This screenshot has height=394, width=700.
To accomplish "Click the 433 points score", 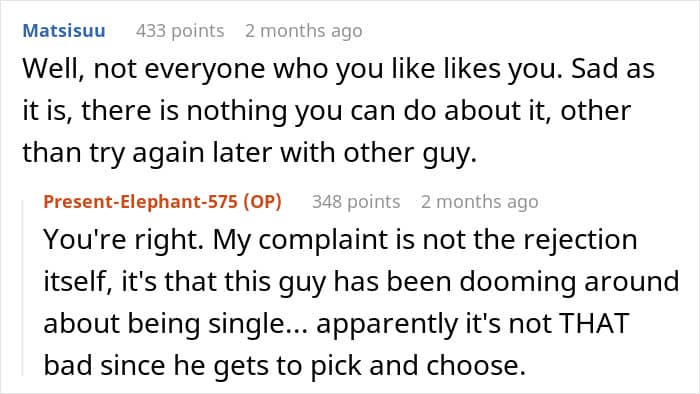I will point(180,31).
